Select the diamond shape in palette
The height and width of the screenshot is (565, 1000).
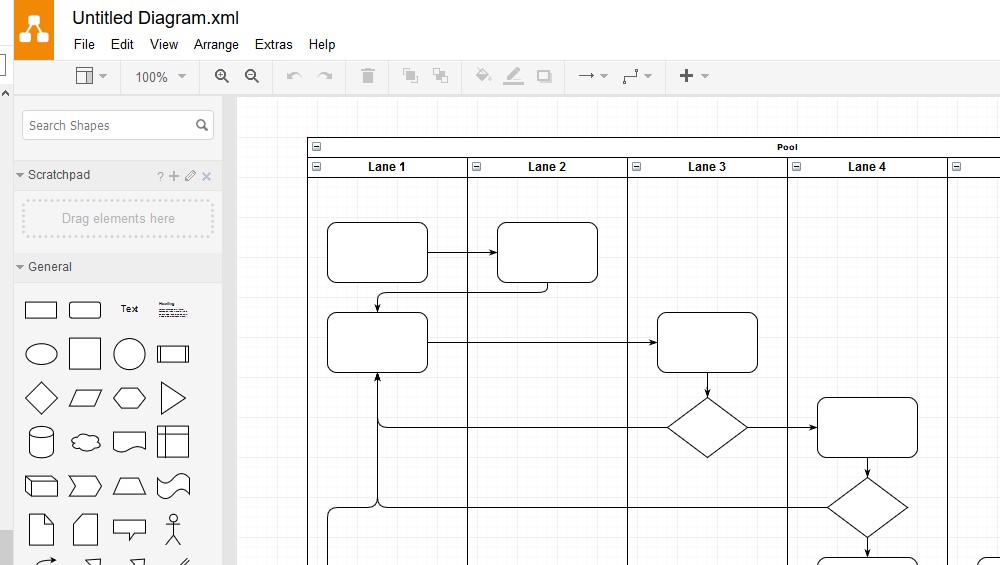coord(41,398)
